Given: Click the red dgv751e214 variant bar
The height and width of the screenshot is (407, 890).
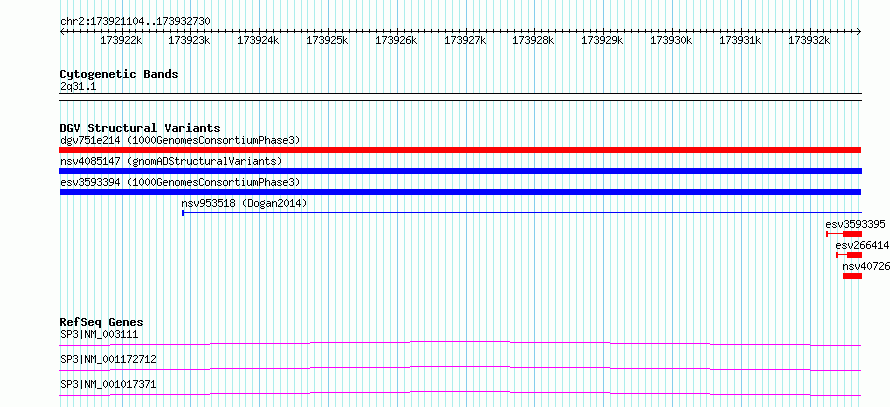Looking at the screenshot, I should (460, 150).
